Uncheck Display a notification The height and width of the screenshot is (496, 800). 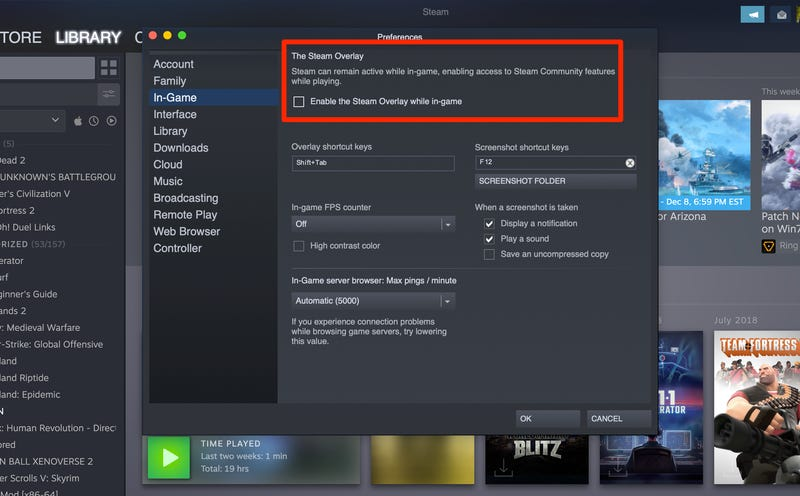coord(489,224)
